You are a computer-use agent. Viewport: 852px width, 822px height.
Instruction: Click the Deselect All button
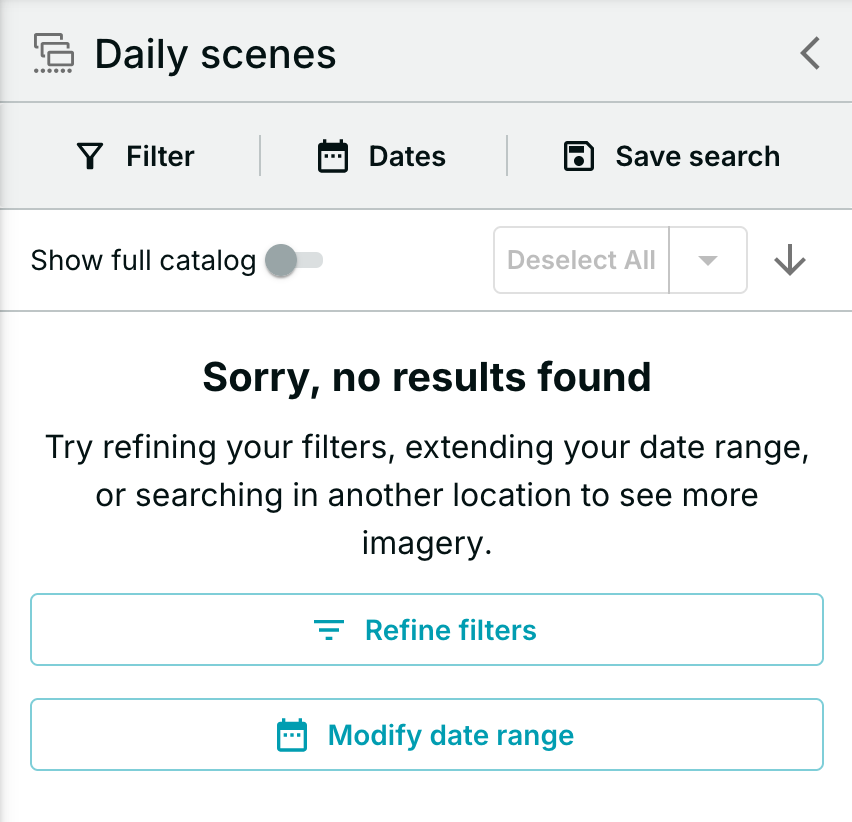581,260
